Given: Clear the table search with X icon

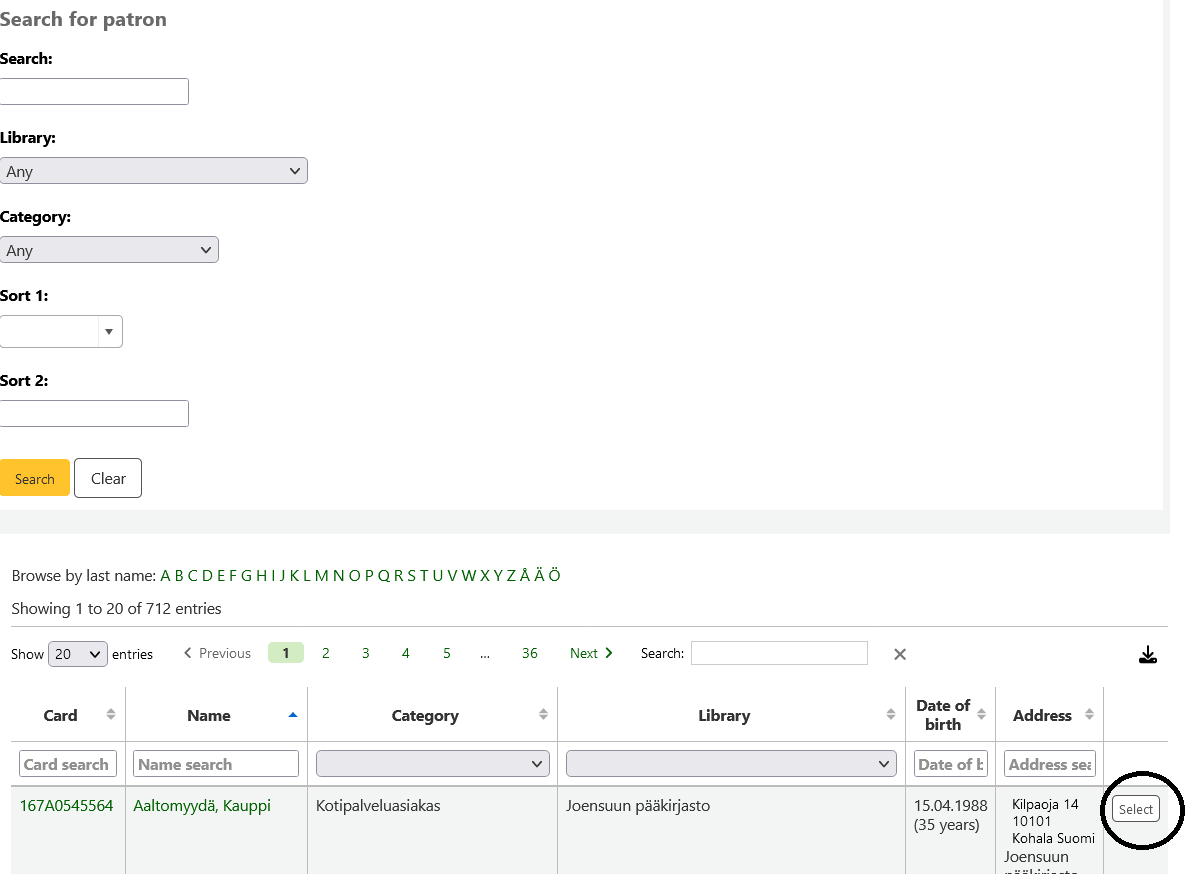Looking at the screenshot, I should pyautogui.click(x=899, y=654).
